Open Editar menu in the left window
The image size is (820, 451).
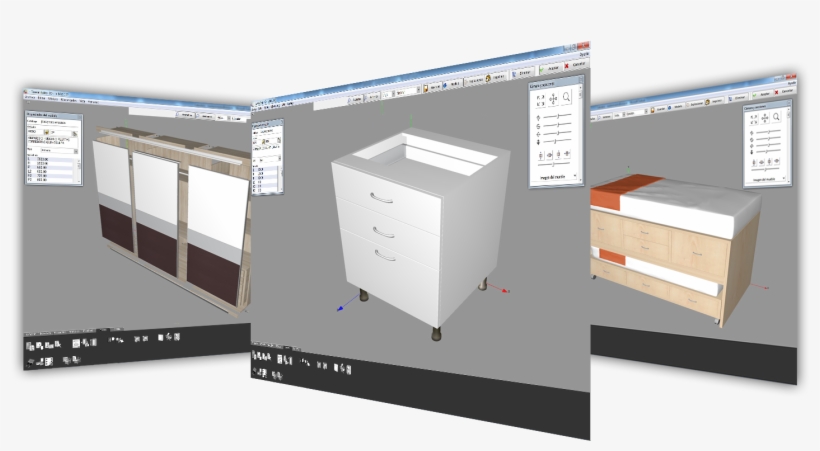[x=41, y=98]
